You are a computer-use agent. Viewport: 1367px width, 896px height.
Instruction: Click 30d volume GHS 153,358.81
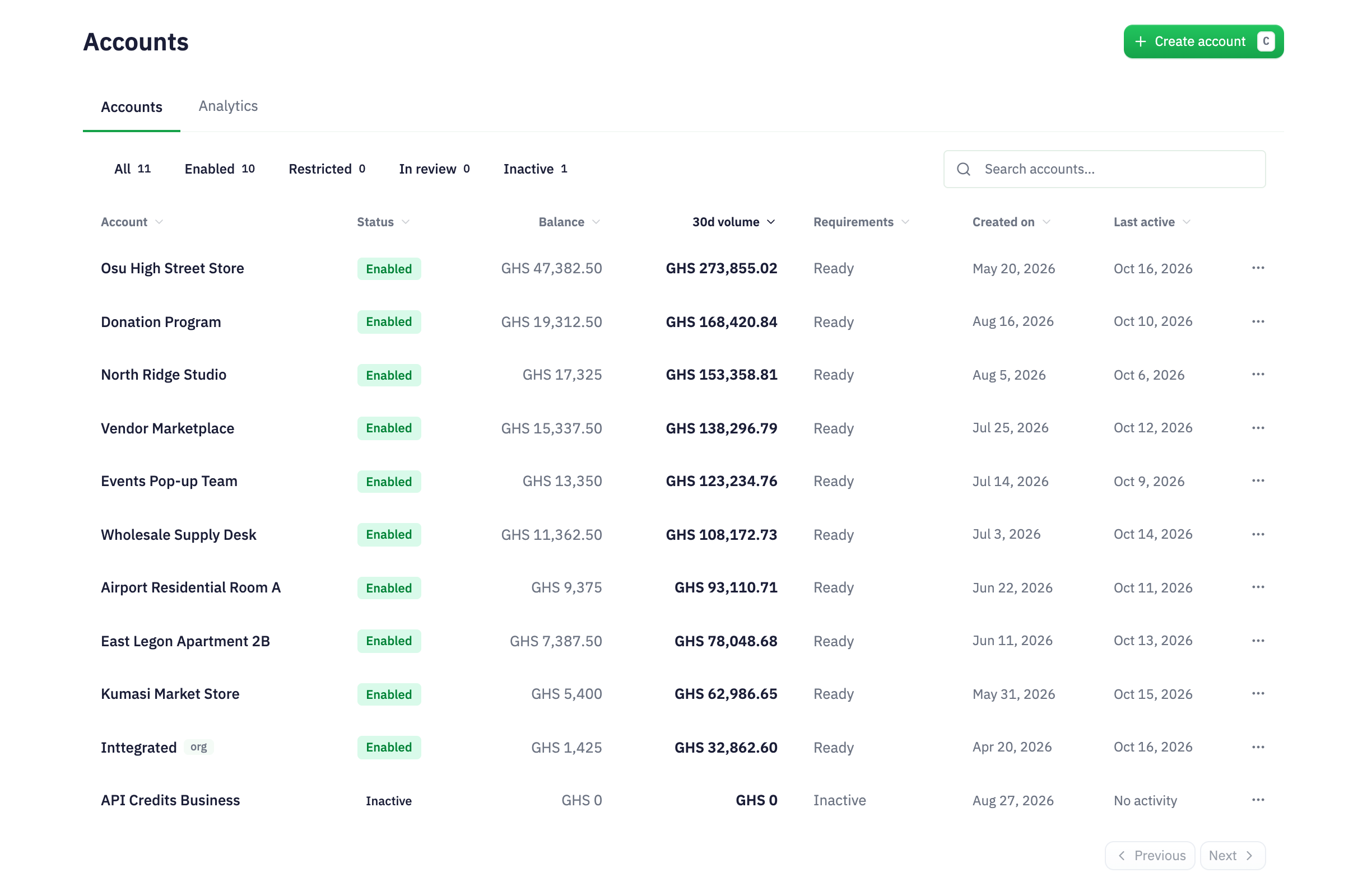pyautogui.click(x=721, y=374)
